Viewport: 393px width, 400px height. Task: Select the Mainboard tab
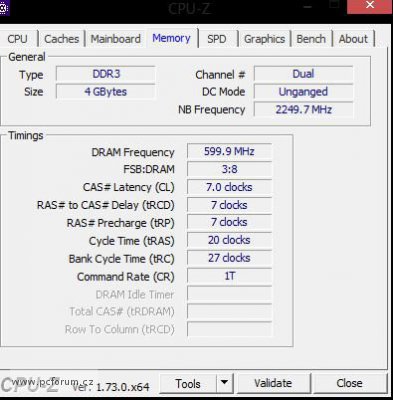[x=116, y=39]
